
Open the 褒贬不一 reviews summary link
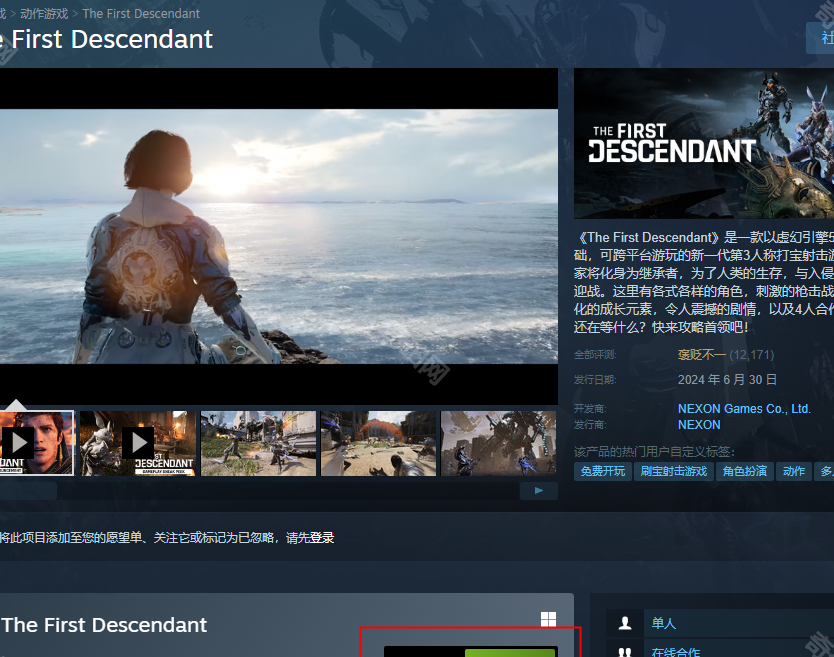(701, 355)
